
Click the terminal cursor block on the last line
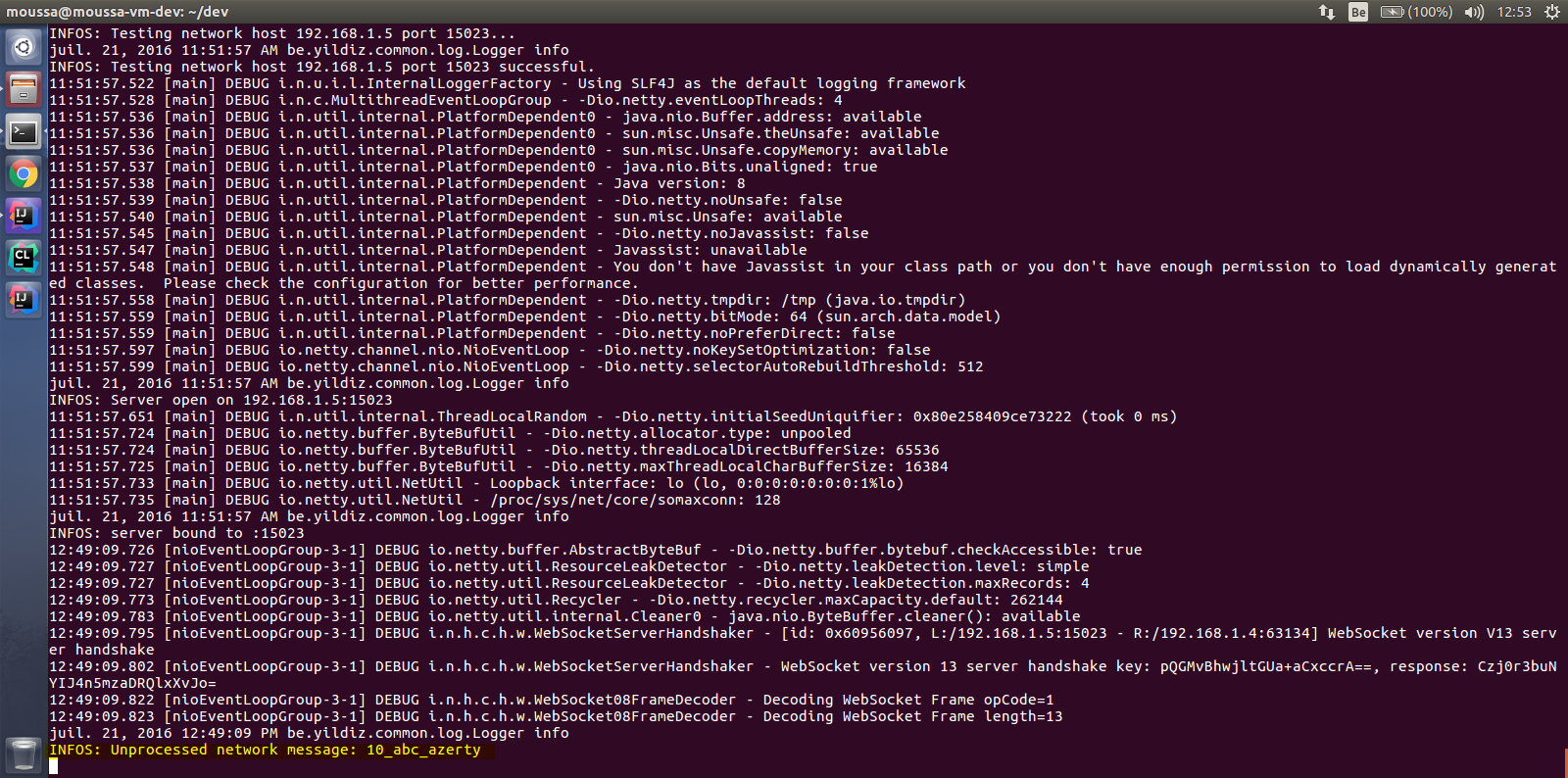[53, 766]
